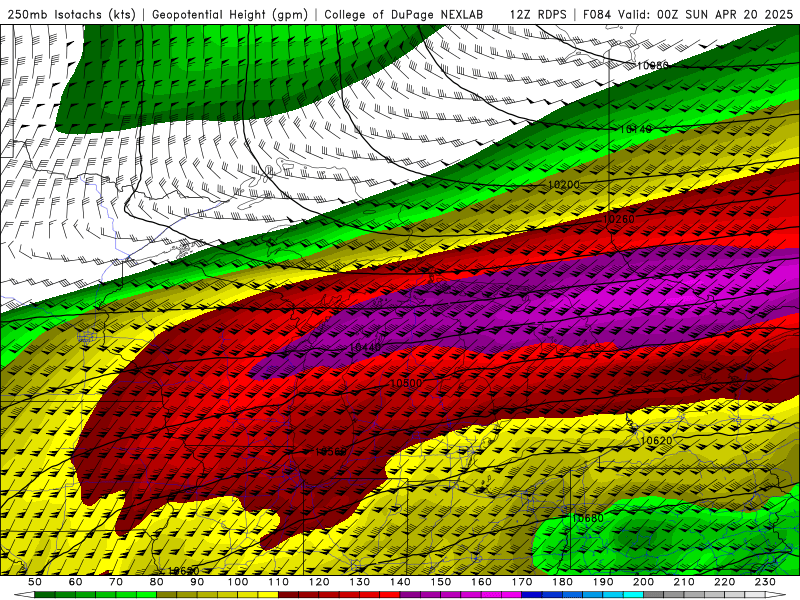Image resolution: width=800 pixels, height=600 pixels.
Task: Click the 190 tick label on color scale
Action: pos(603,582)
